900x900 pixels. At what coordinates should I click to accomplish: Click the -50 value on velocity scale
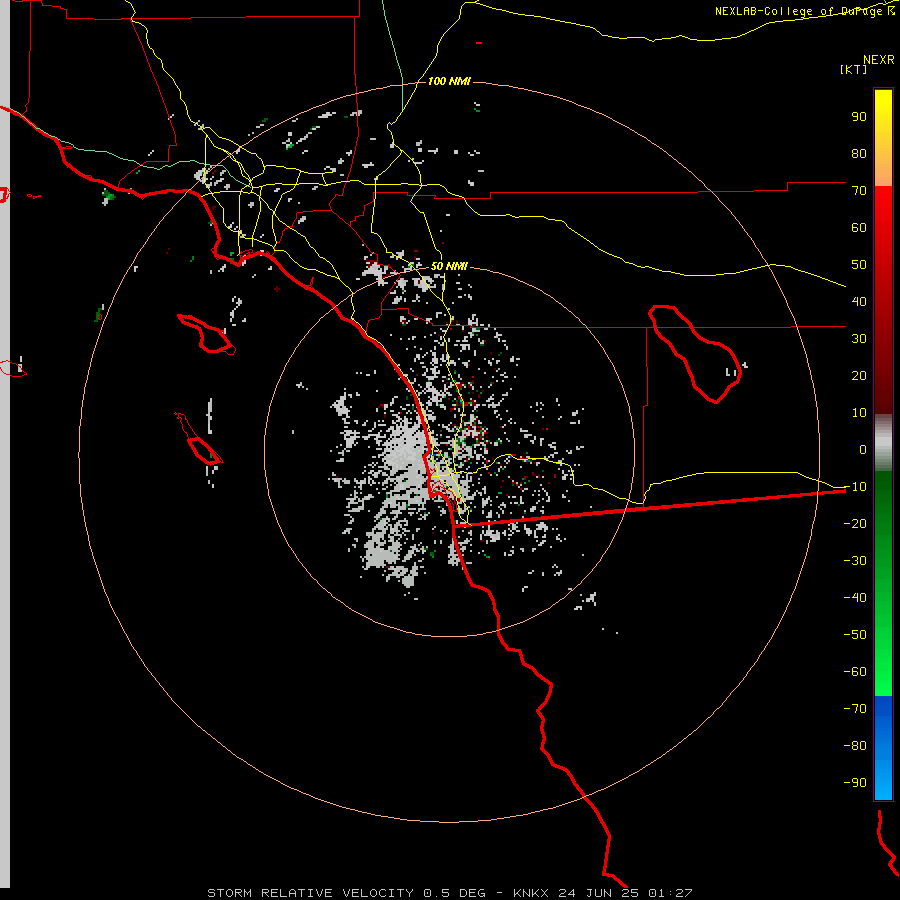click(855, 635)
